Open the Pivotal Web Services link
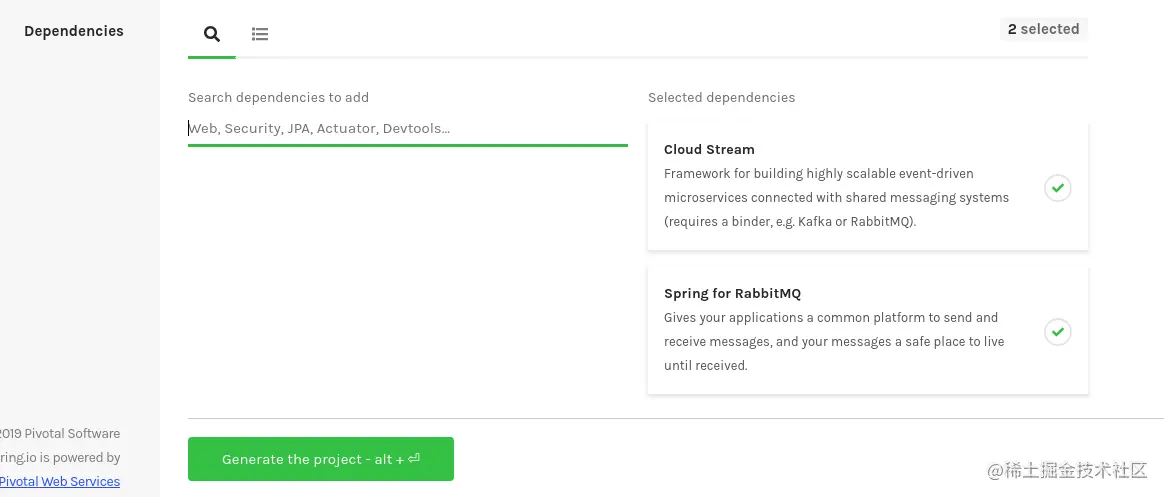This screenshot has width=1164, height=497. (60, 481)
